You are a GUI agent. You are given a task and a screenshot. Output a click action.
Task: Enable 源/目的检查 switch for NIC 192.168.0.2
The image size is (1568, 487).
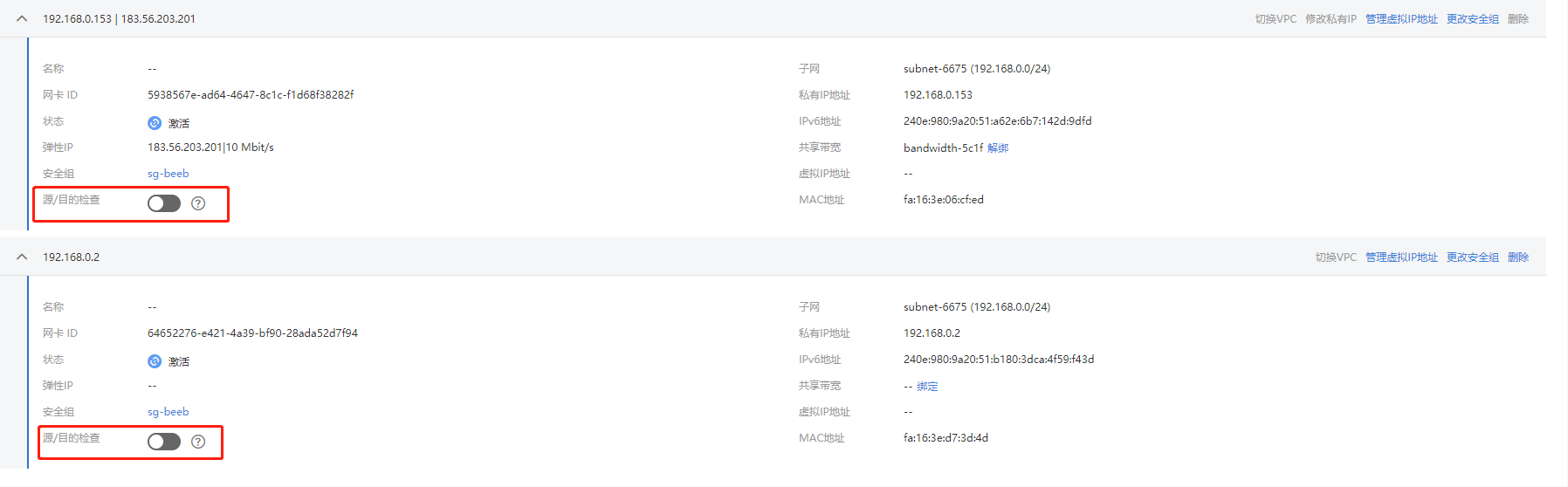tap(164, 442)
